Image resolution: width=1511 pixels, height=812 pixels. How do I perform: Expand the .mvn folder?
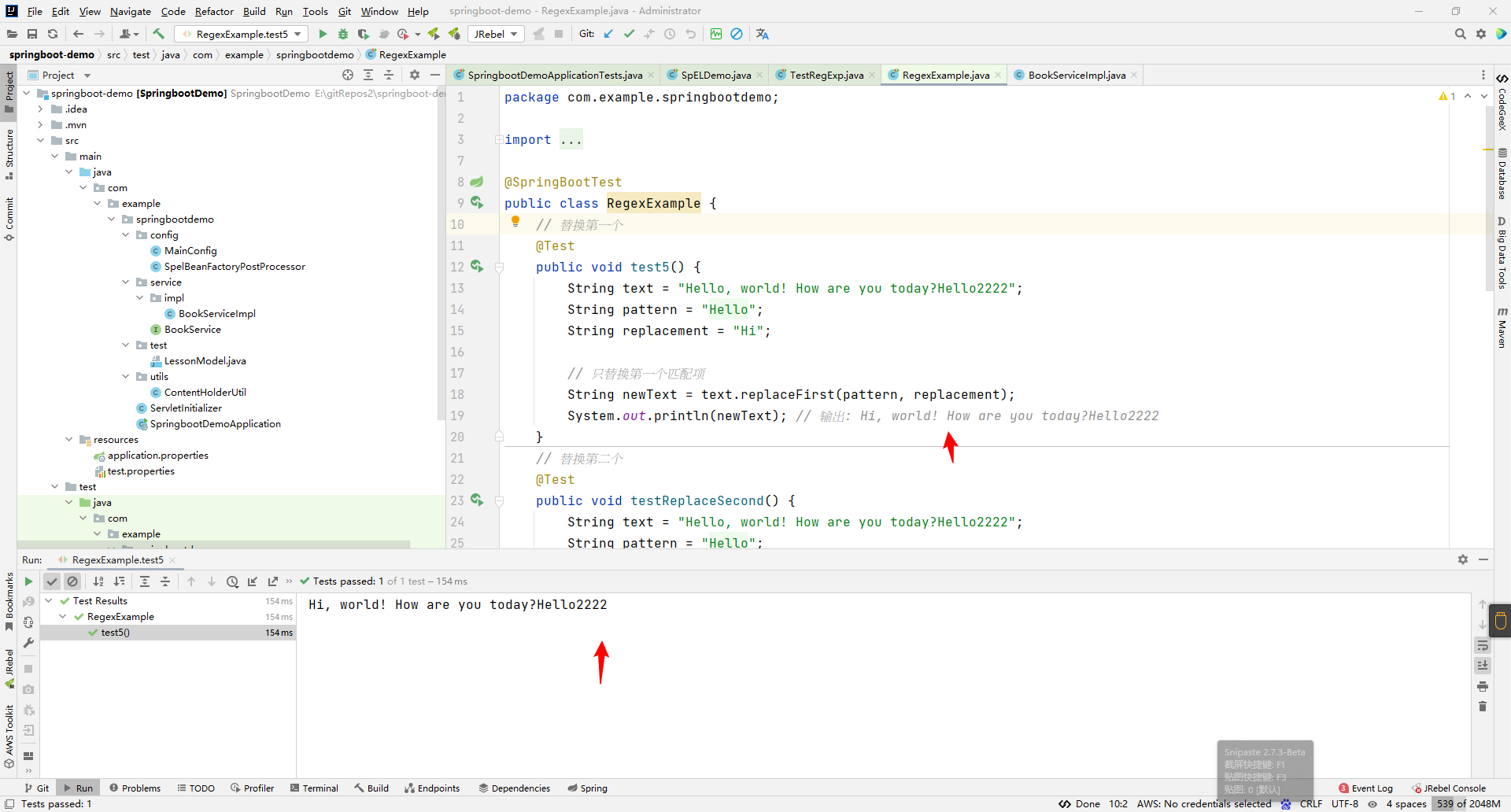(x=40, y=125)
